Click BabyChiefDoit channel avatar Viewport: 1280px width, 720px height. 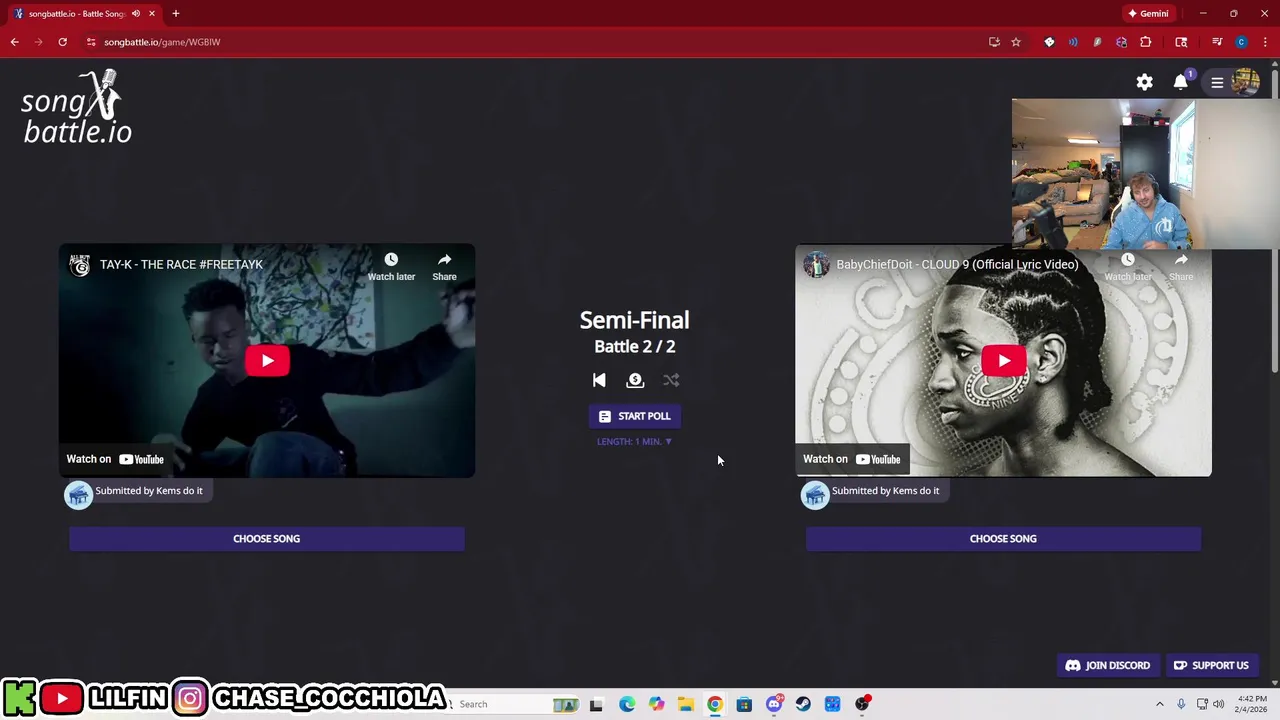[x=816, y=265]
